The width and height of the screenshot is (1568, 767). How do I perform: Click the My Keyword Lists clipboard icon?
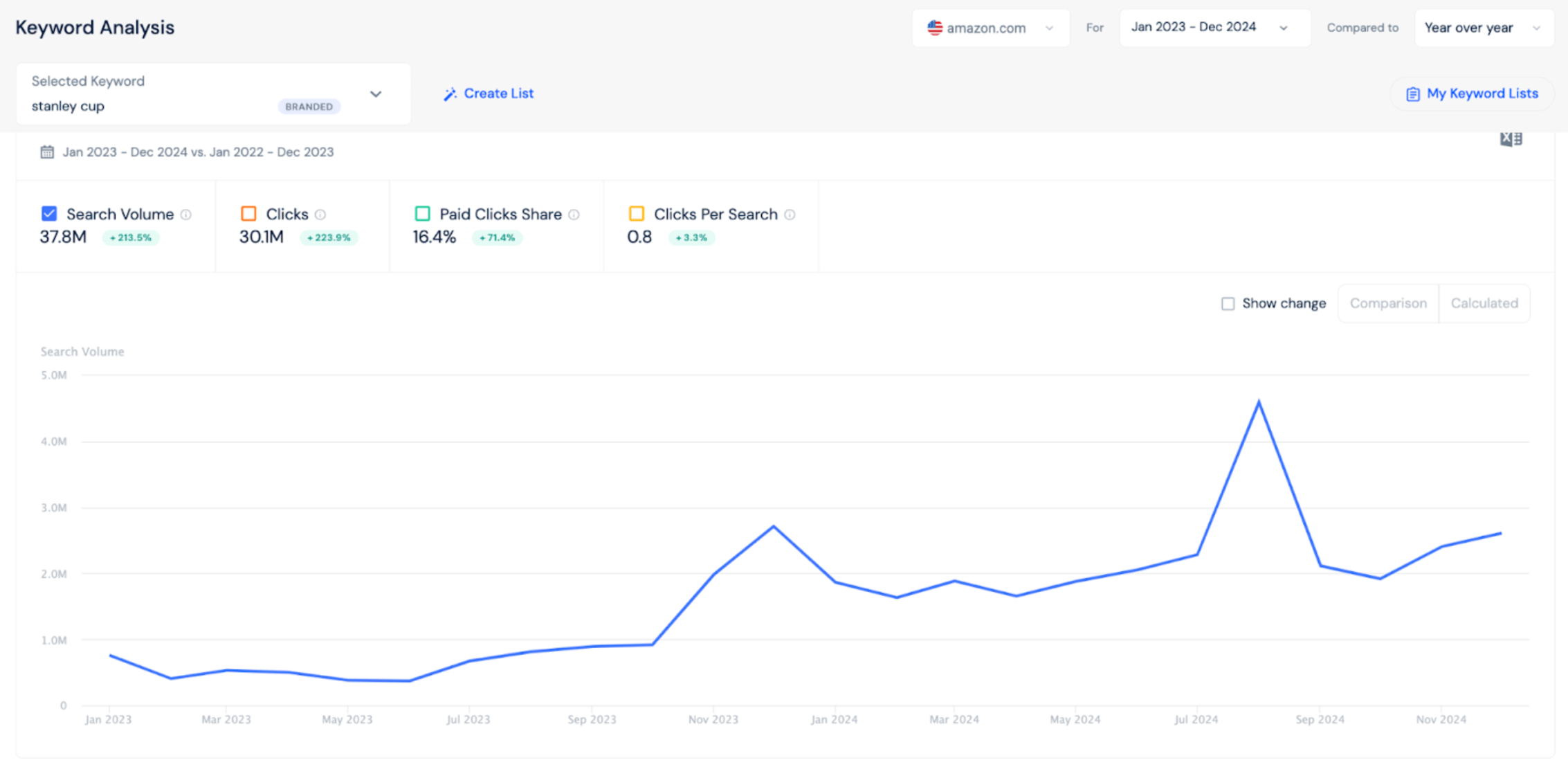[x=1413, y=94]
